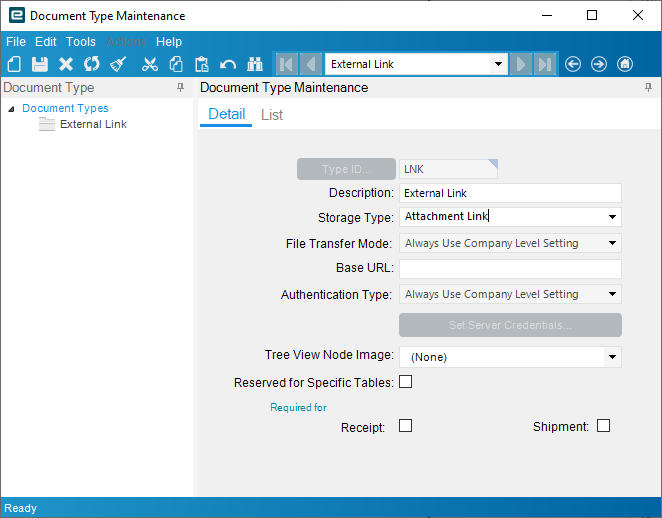The image size is (662, 518).
Task: Select Document Types root tree link
Action: point(65,108)
